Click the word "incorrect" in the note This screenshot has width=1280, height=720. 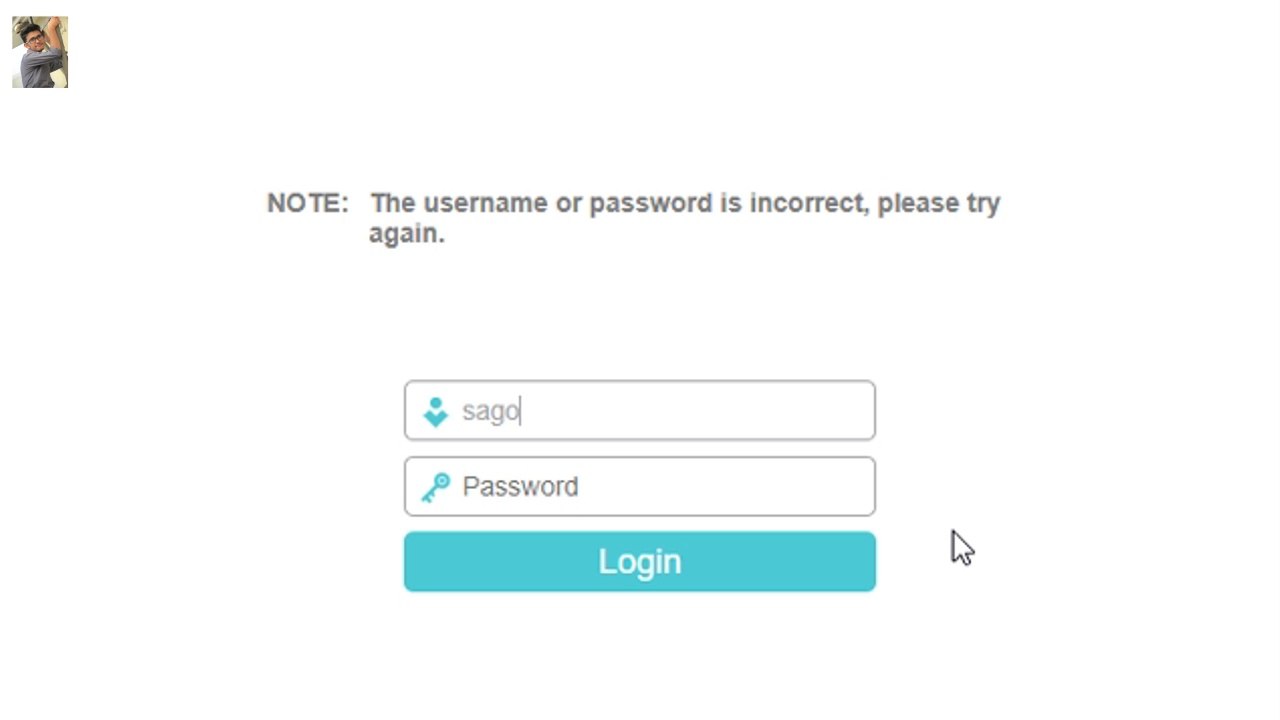coord(808,203)
